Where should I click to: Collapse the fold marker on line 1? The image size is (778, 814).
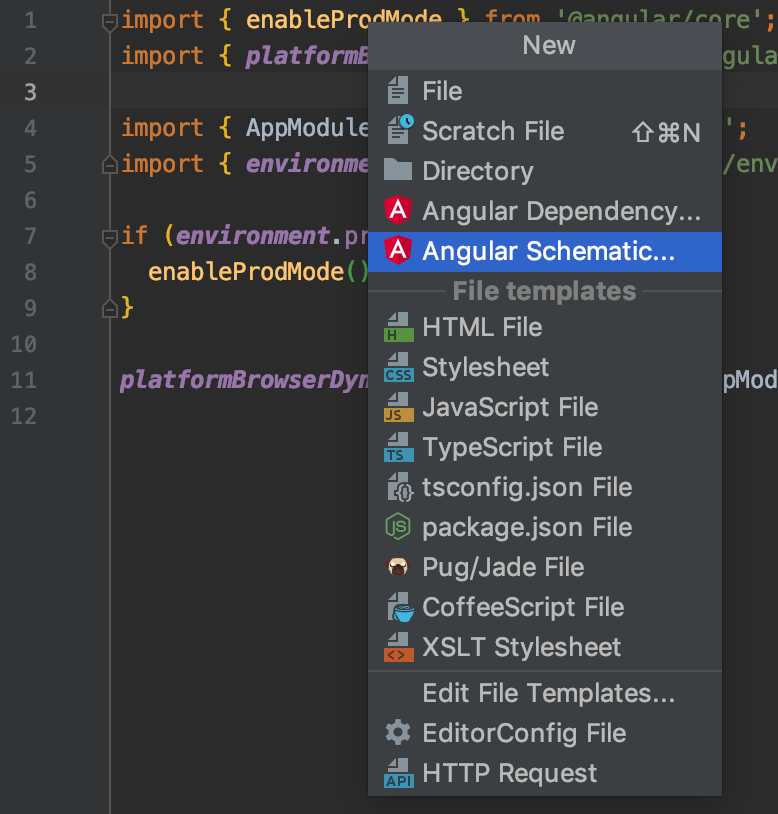tap(110, 22)
